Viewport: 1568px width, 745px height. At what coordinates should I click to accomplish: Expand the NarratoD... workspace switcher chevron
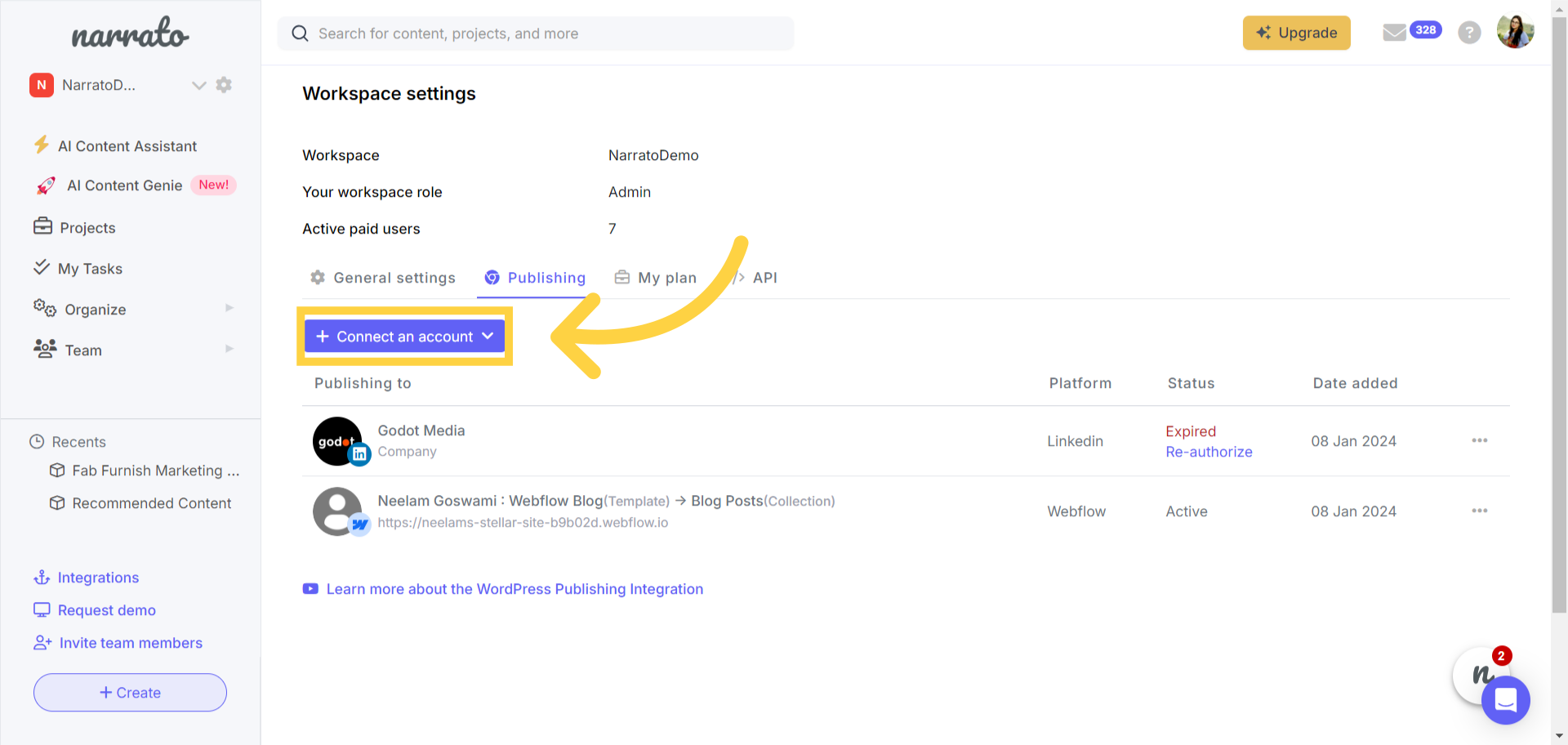198,85
